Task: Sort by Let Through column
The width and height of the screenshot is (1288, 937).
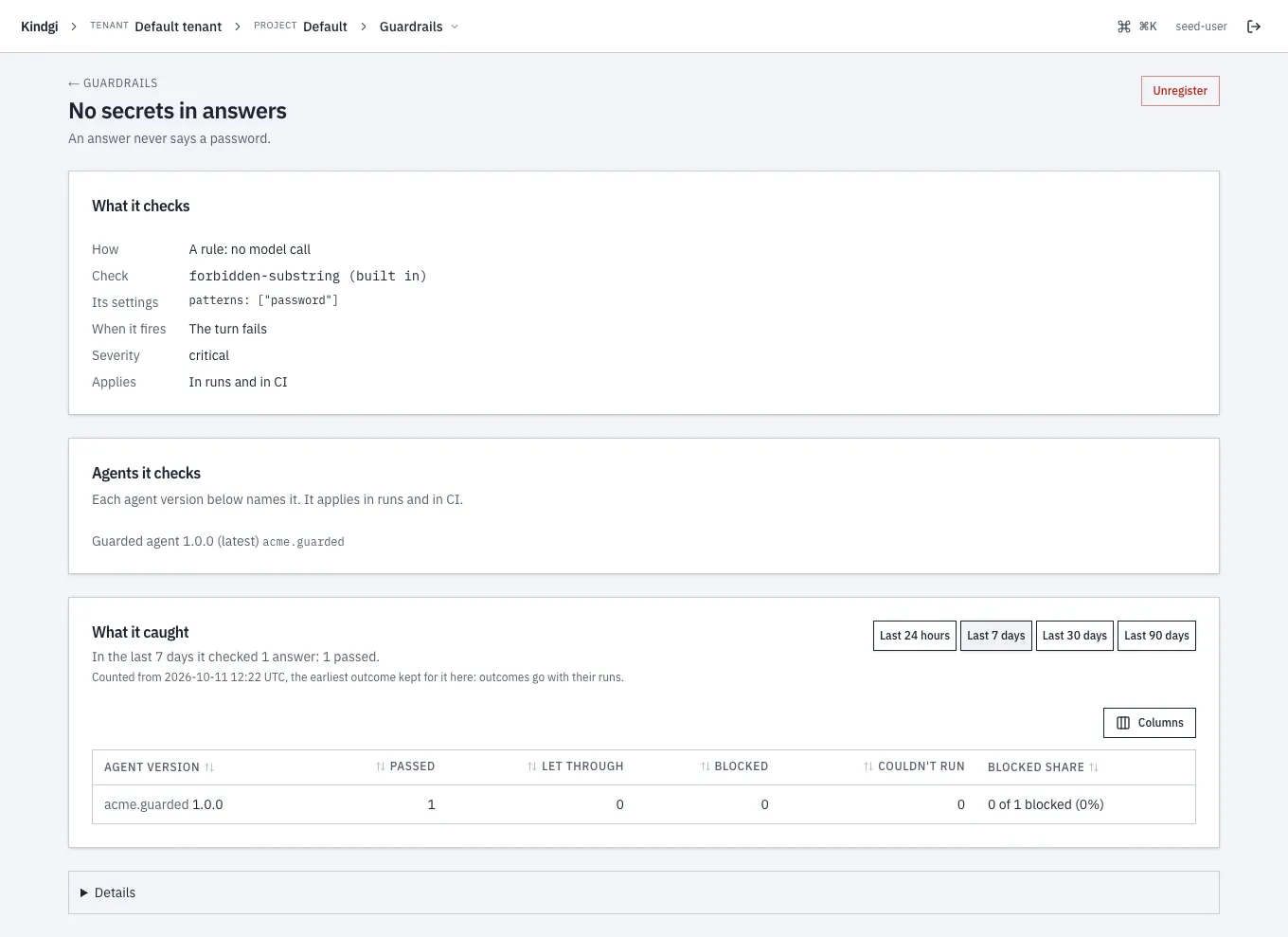Action: pos(575,766)
